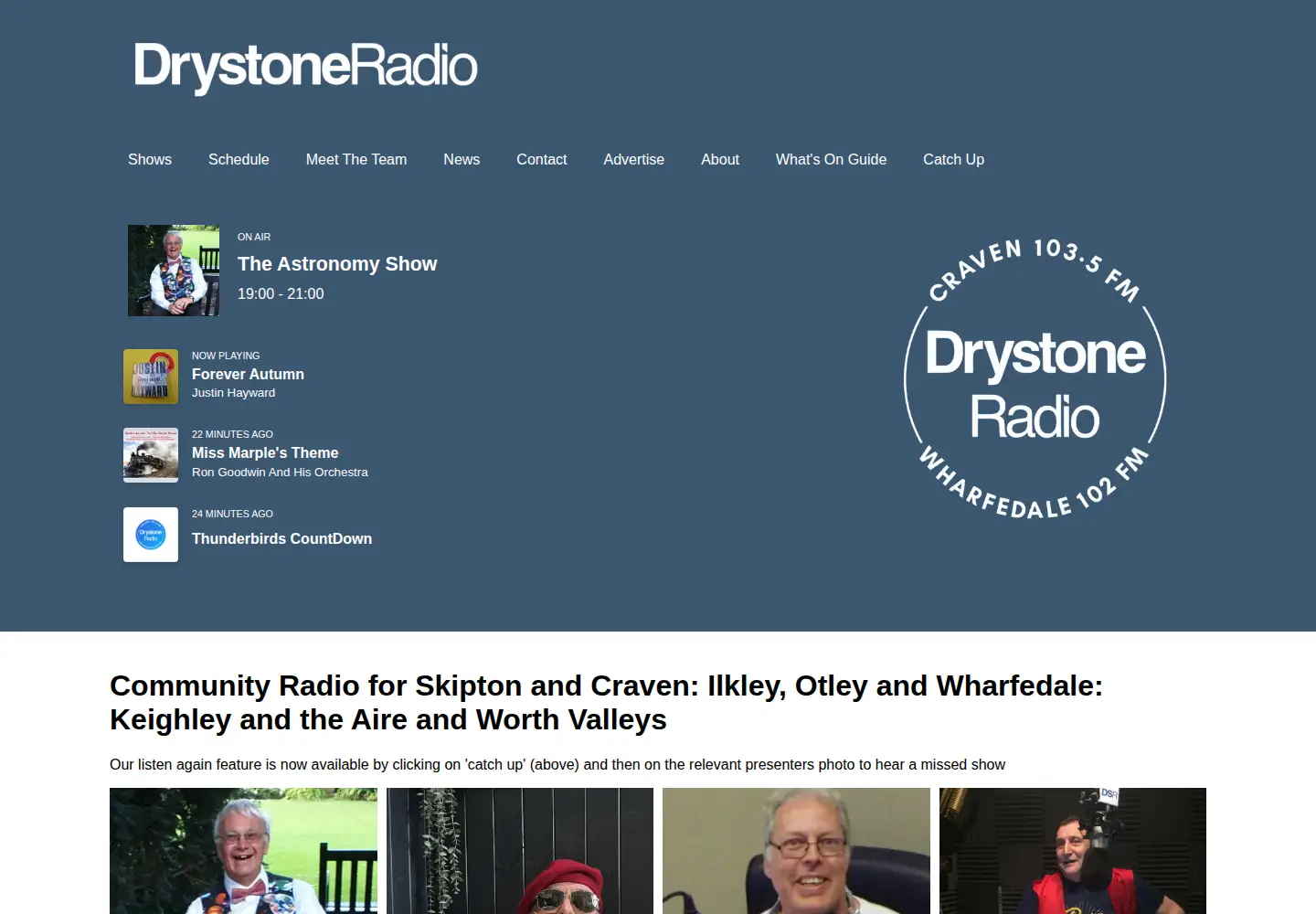Screen dimensions: 1316x914
Task: Open the Contact page
Action: (x=542, y=159)
